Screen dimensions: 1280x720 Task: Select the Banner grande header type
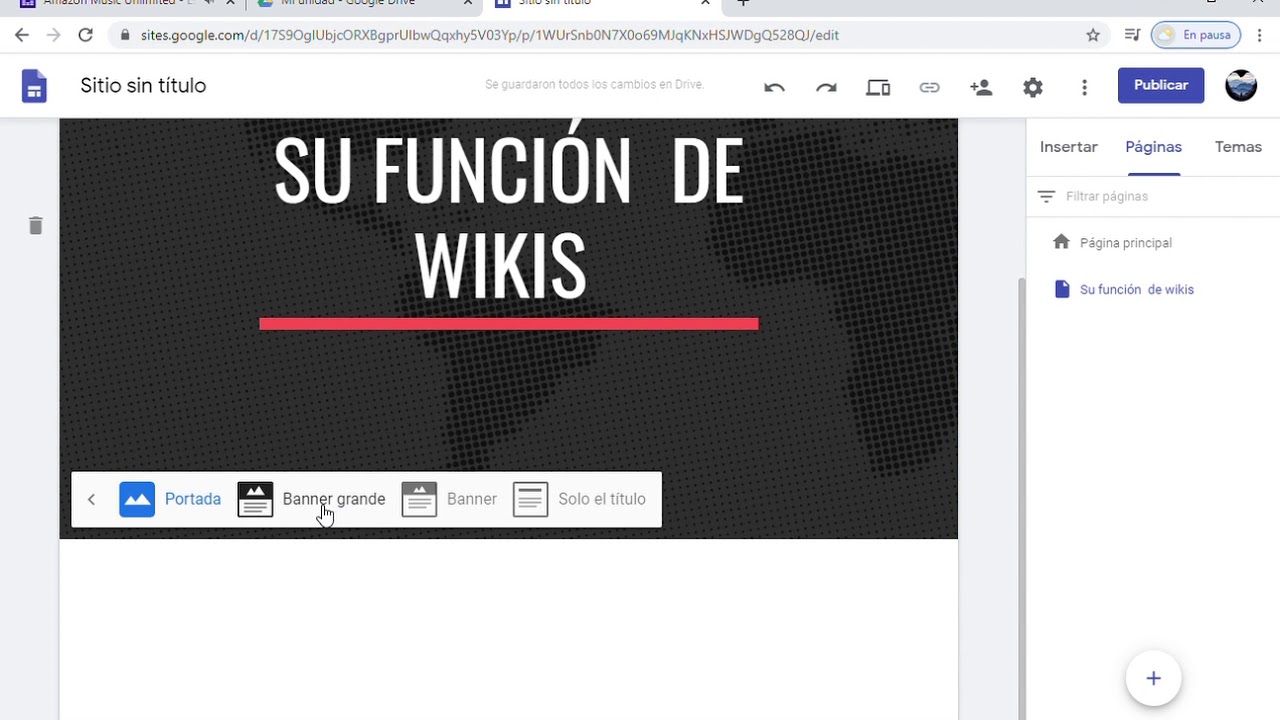311,499
